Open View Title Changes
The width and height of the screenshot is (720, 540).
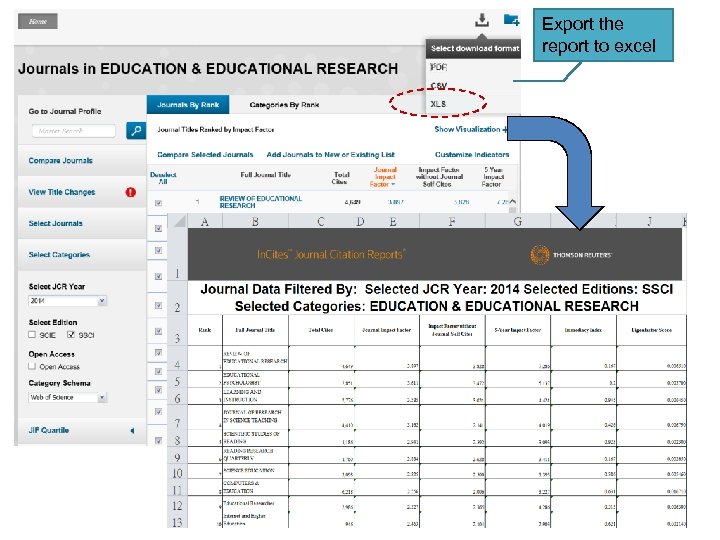tap(62, 192)
